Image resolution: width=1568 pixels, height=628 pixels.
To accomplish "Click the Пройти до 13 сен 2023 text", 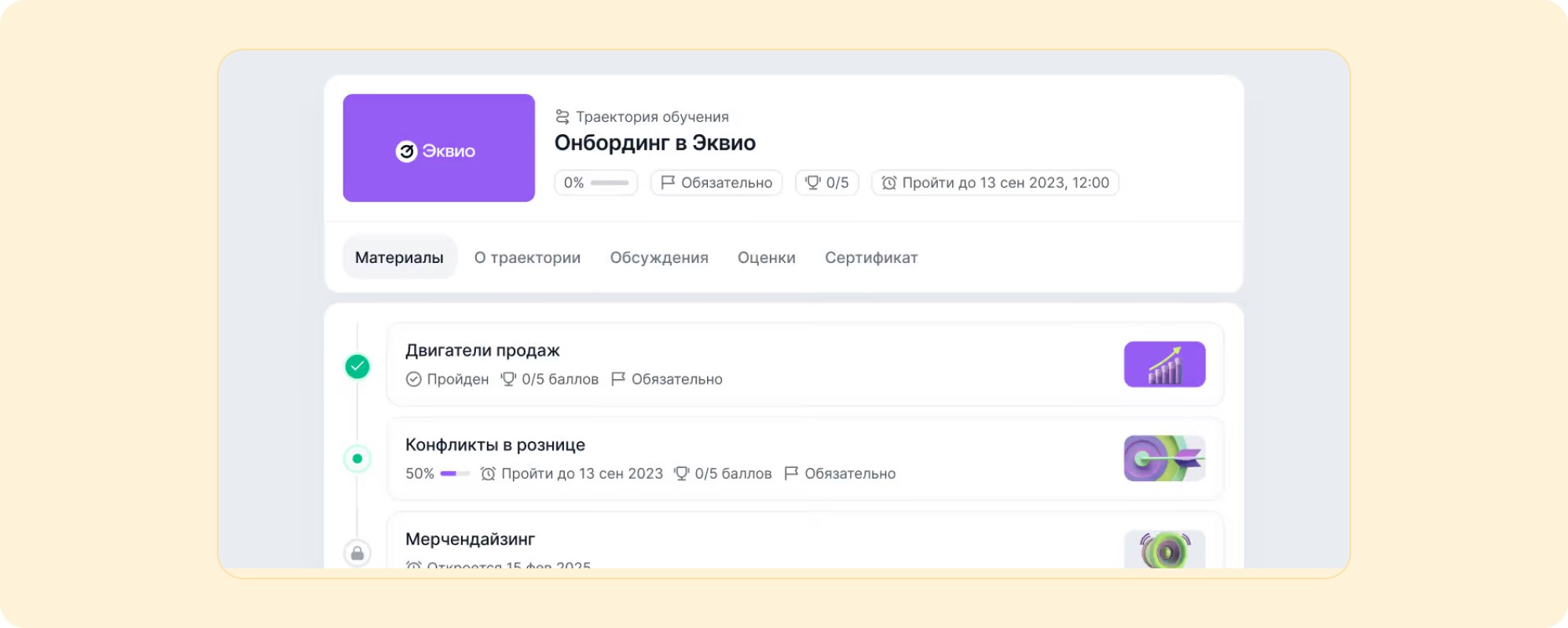I will [582, 473].
